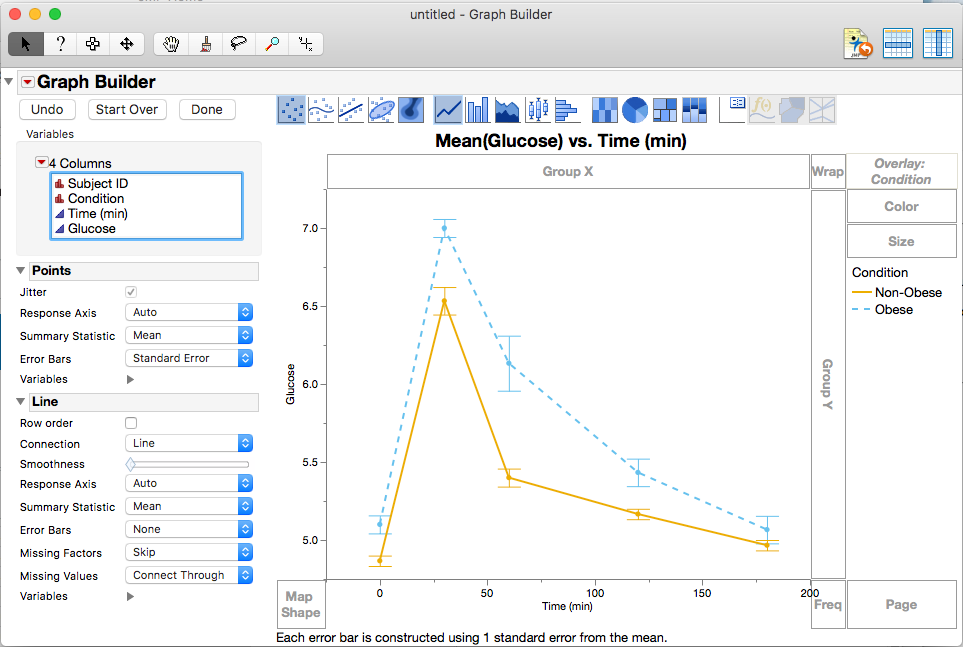Choose the Magnifier zoom tool
963x647 pixels.
click(272, 44)
